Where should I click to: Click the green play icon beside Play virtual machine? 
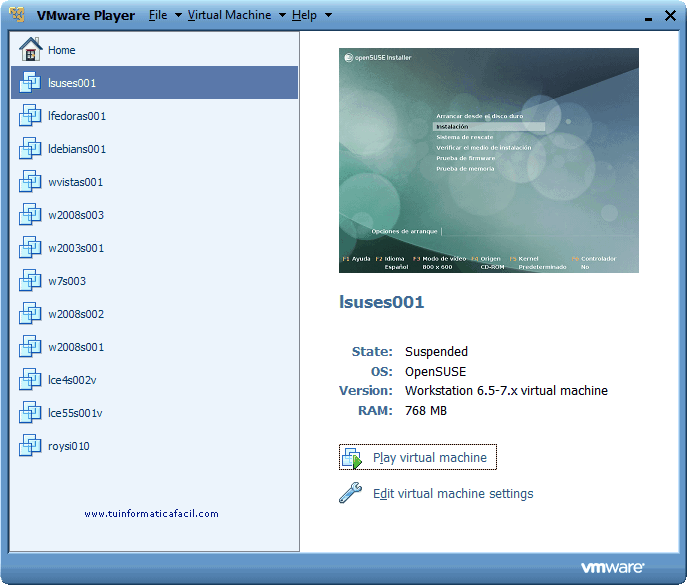(352, 458)
